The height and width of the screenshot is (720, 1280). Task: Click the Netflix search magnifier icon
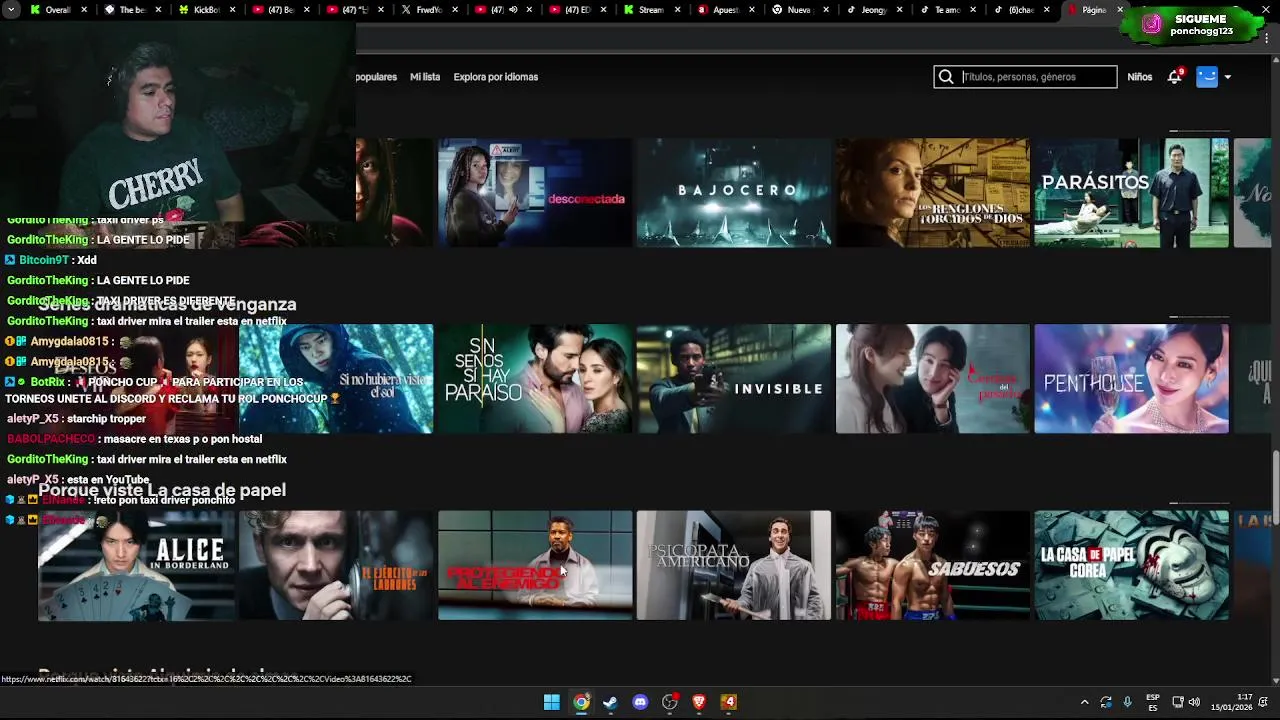point(946,77)
